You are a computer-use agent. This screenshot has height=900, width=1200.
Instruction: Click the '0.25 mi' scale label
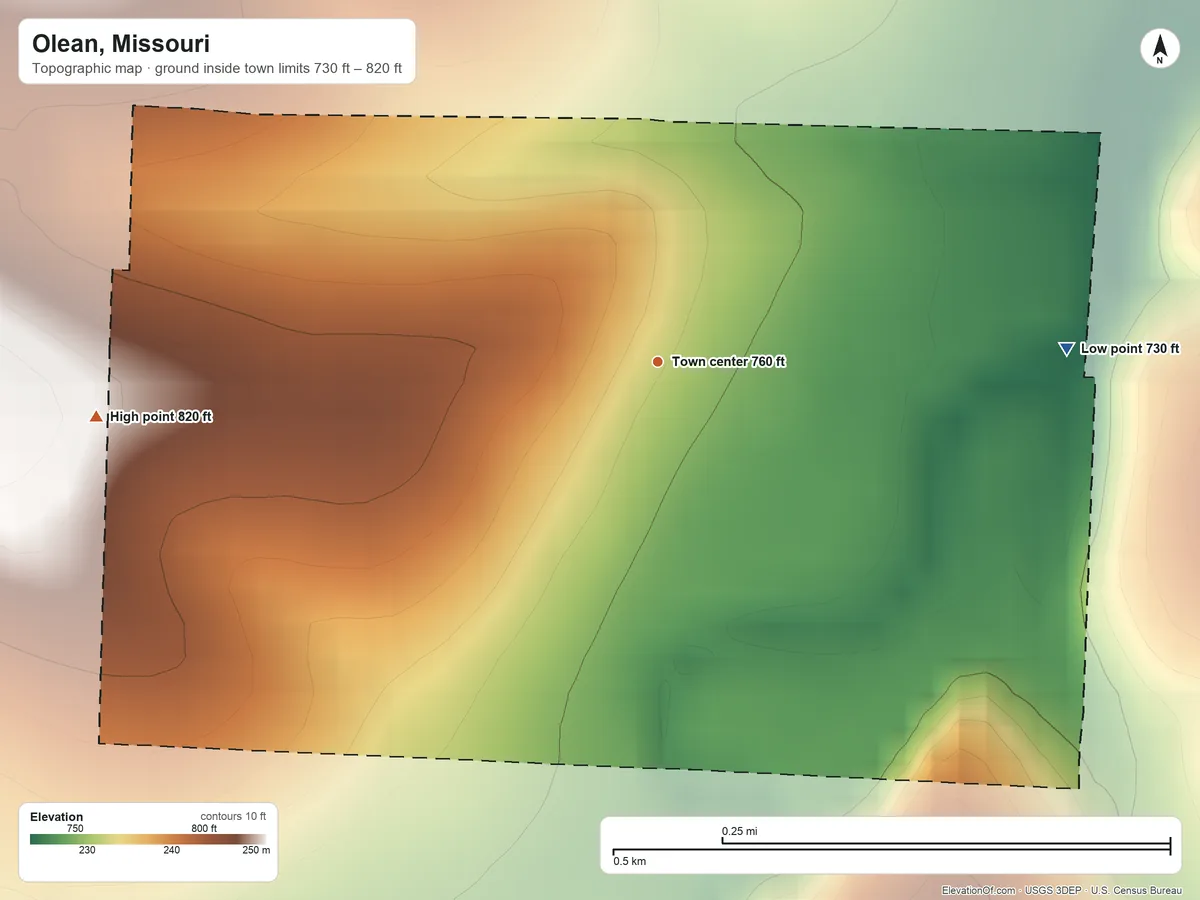(x=739, y=831)
